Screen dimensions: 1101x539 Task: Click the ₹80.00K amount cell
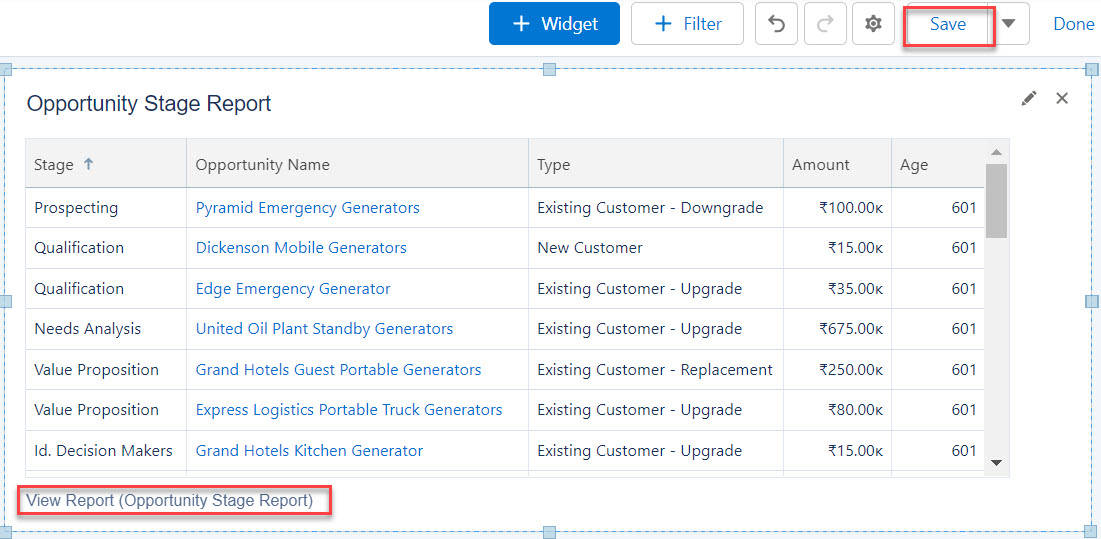point(838,409)
